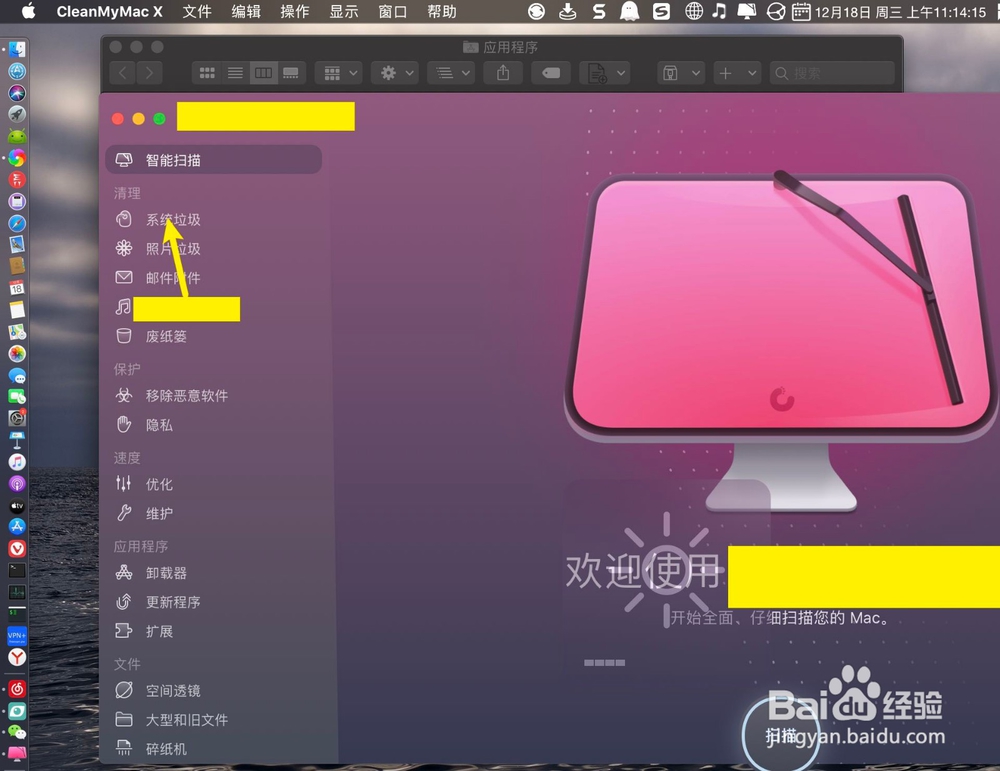Viewport: 1000px width, 771px height.
Task: Open App Store icon in Dock
Action: pyautogui.click(x=17, y=527)
